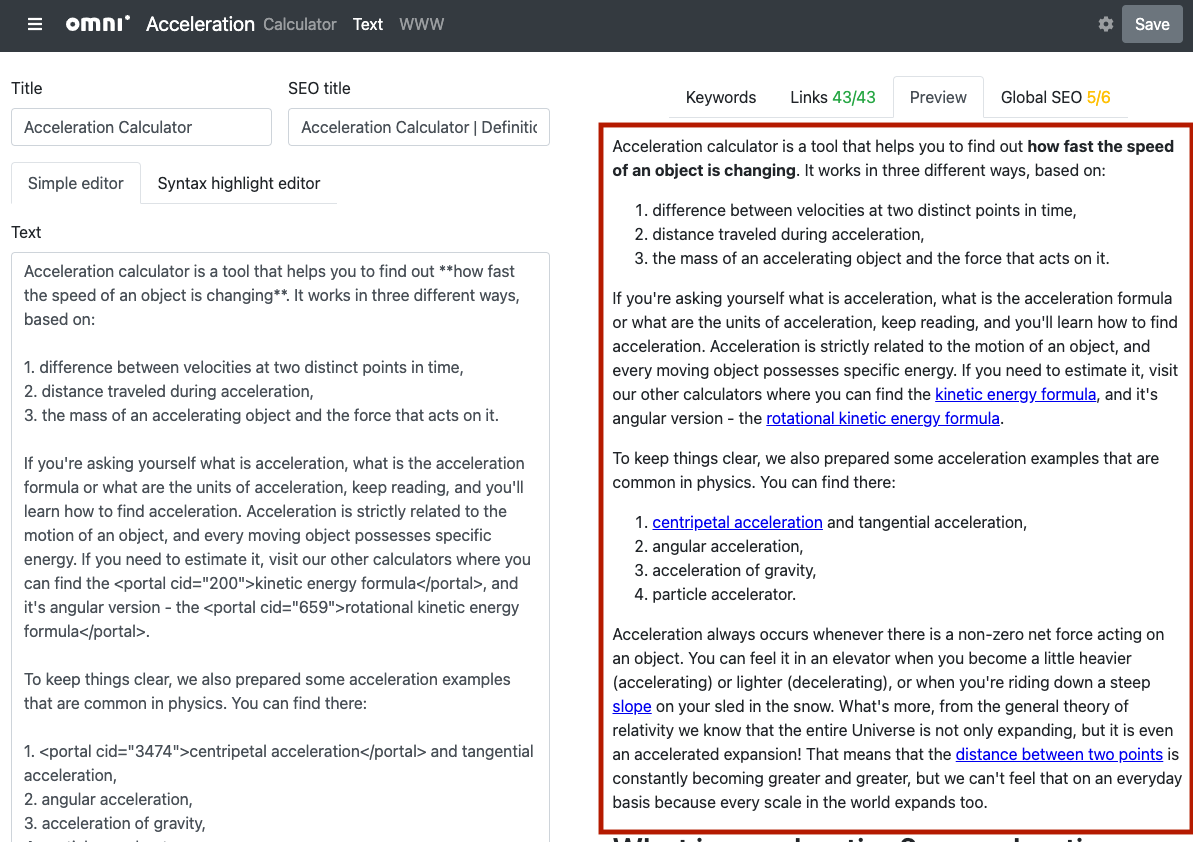Image resolution: width=1193 pixels, height=842 pixels.
Task: Open the centripetal acceleration link
Action: tap(737, 523)
